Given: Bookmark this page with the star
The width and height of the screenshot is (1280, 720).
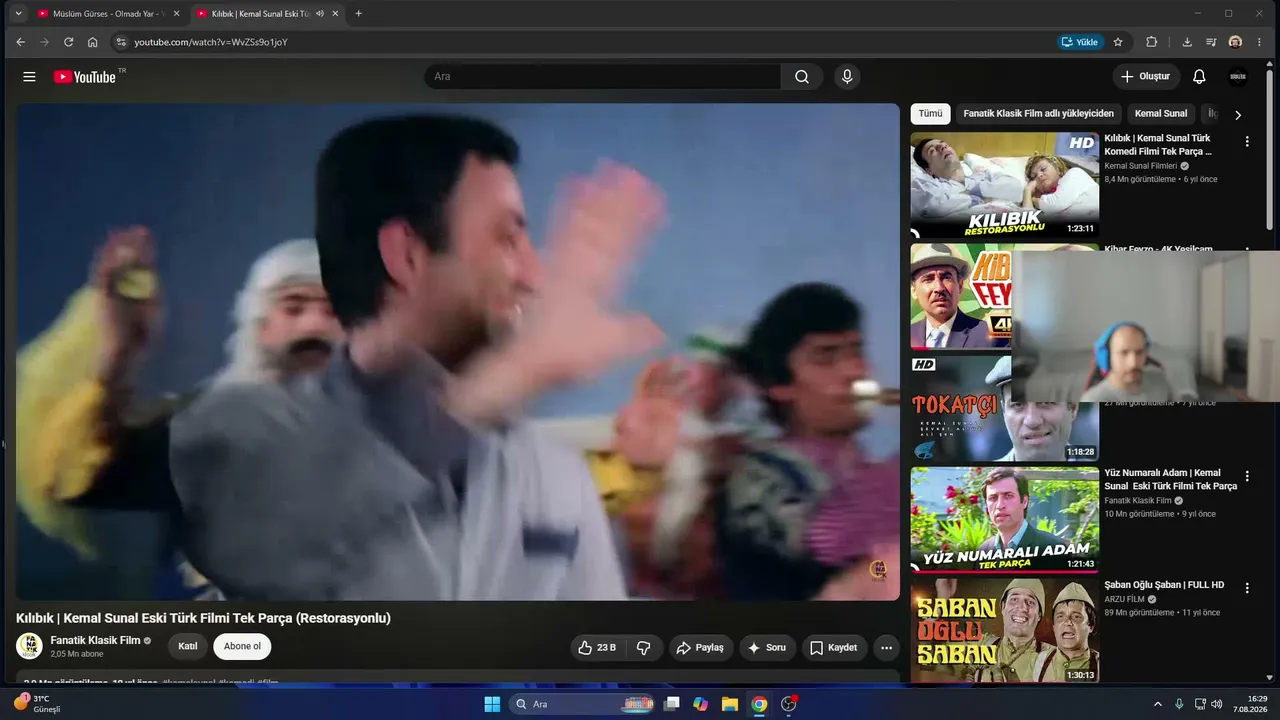Looking at the screenshot, I should [x=1118, y=42].
